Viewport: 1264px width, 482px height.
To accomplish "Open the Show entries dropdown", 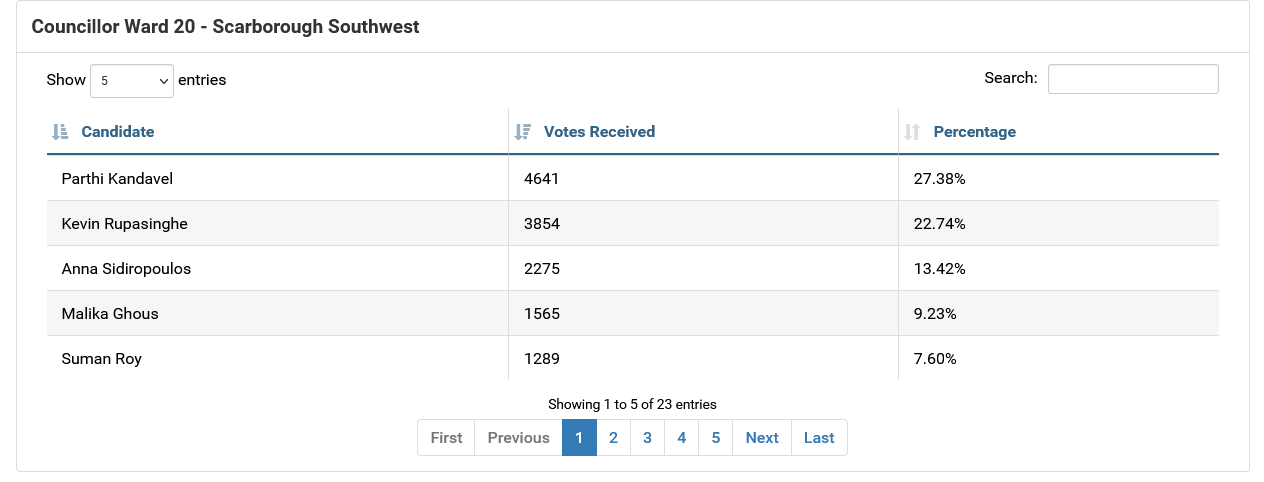I will [132, 81].
